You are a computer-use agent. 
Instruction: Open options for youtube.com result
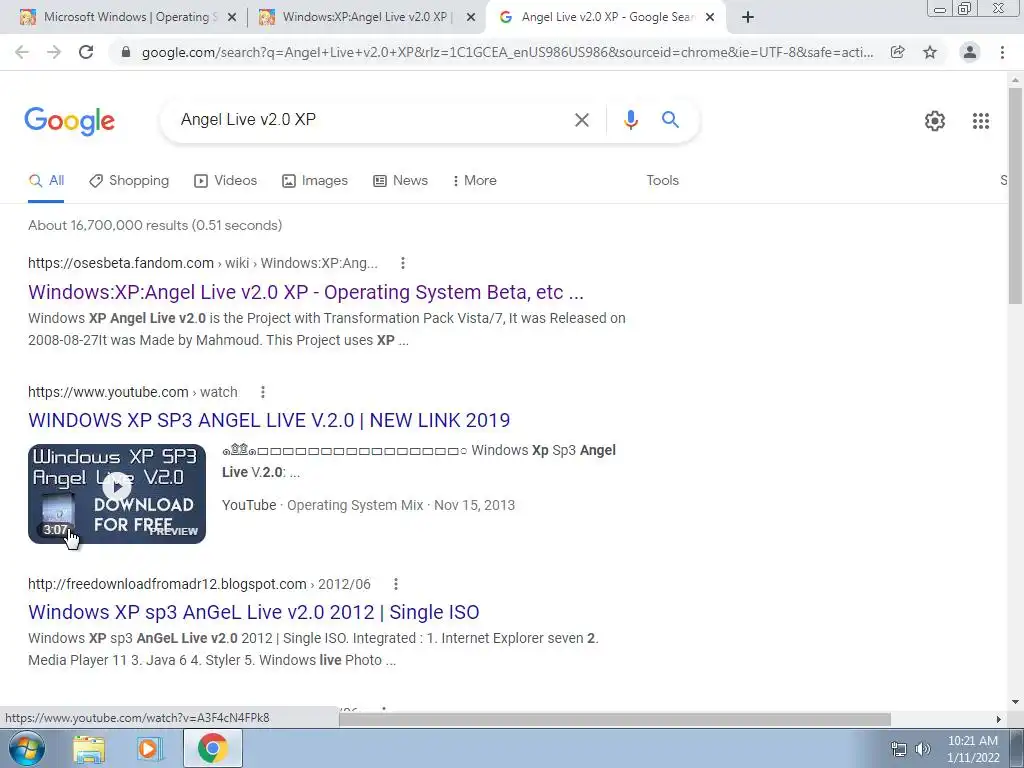(x=263, y=392)
